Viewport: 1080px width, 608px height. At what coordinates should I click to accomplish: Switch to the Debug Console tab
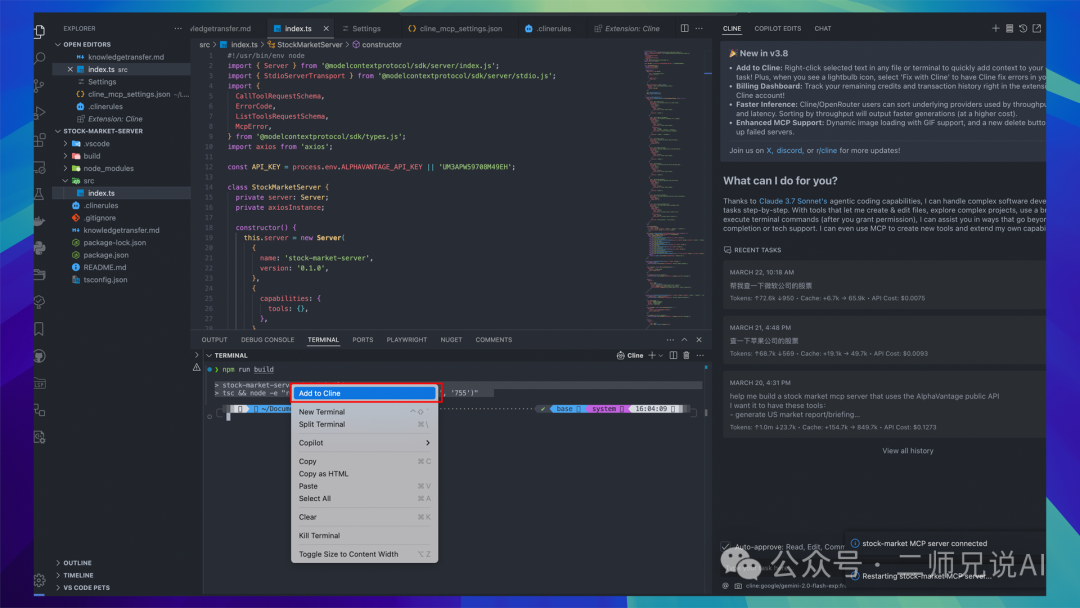pos(267,339)
